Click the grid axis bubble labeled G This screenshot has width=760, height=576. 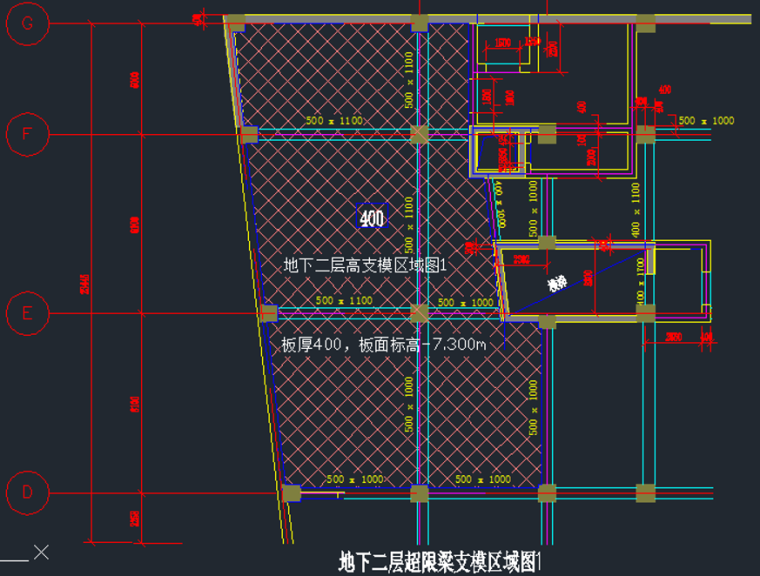(28, 27)
